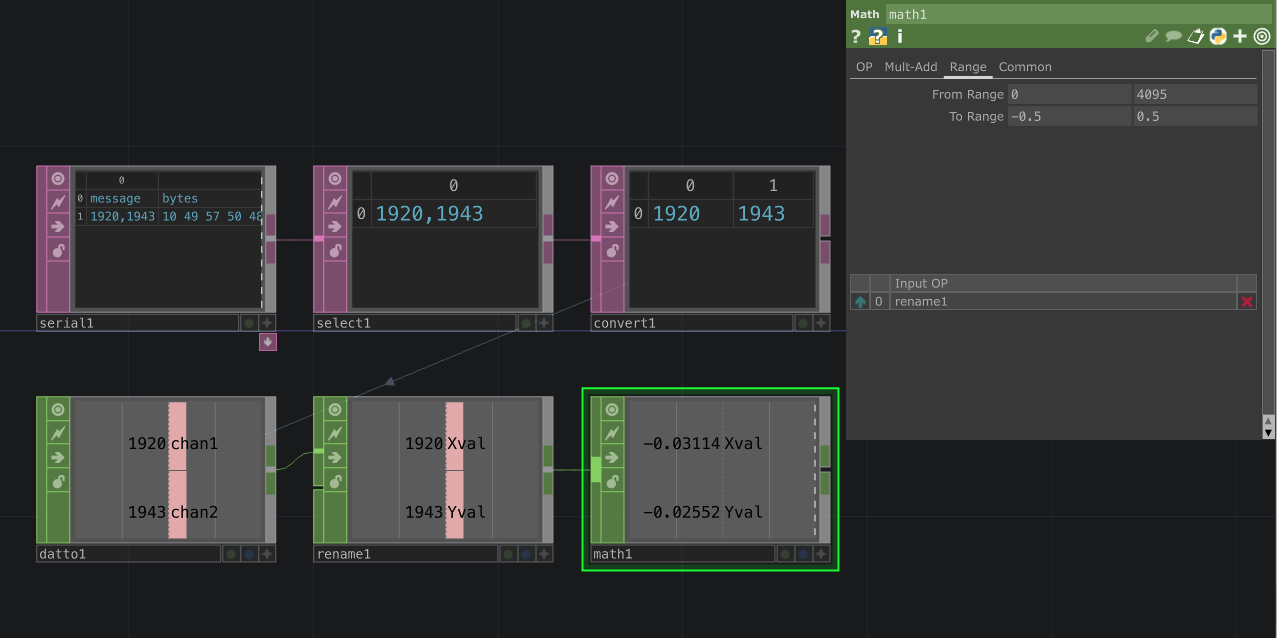Click the copy parameters clipboard icon

point(1195,36)
